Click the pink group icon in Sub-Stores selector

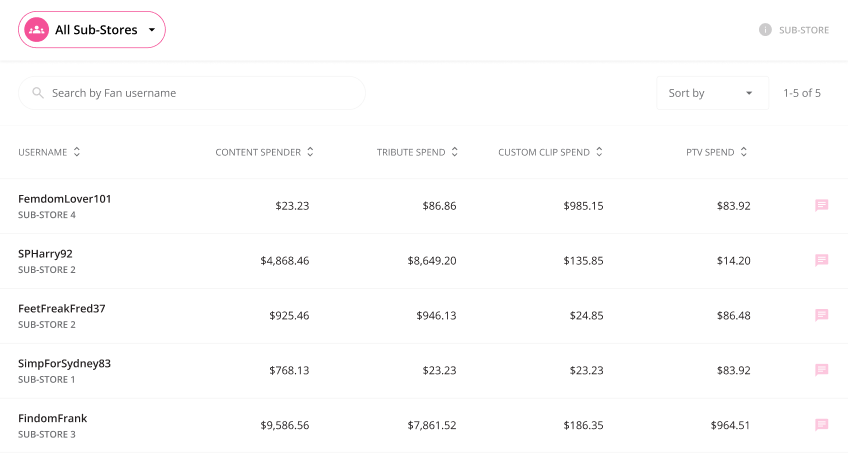click(37, 30)
